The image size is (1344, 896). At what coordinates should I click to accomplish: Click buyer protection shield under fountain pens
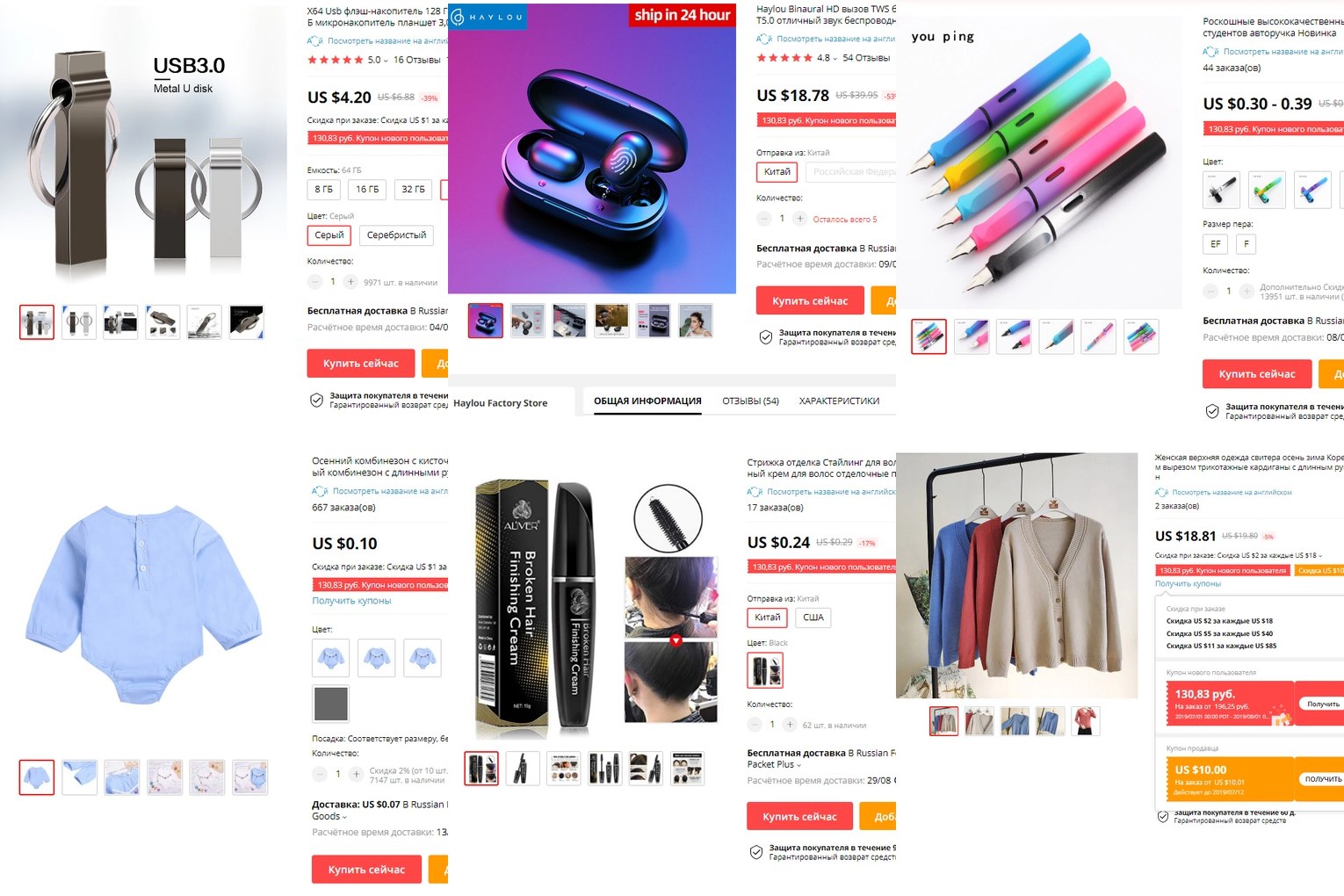click(1211, 411)
